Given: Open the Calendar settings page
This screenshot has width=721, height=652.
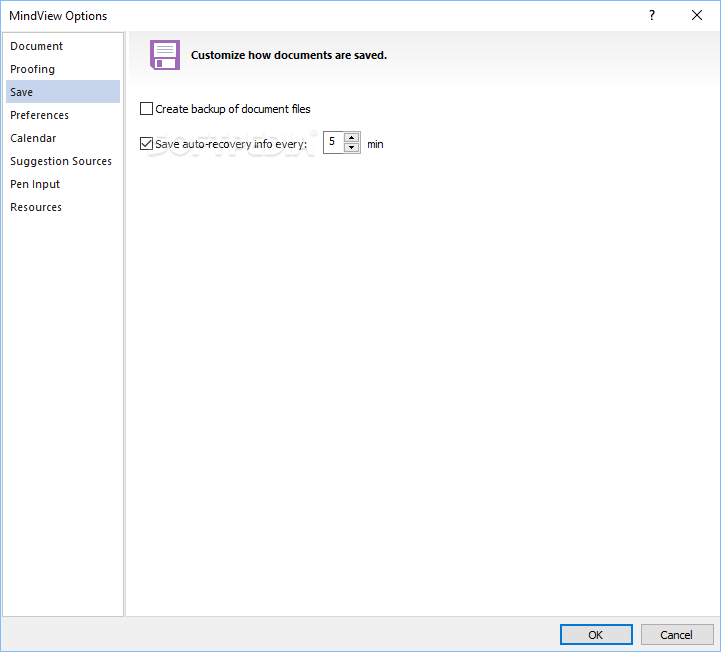Looking at the screenshot, I should coord(63,138).
